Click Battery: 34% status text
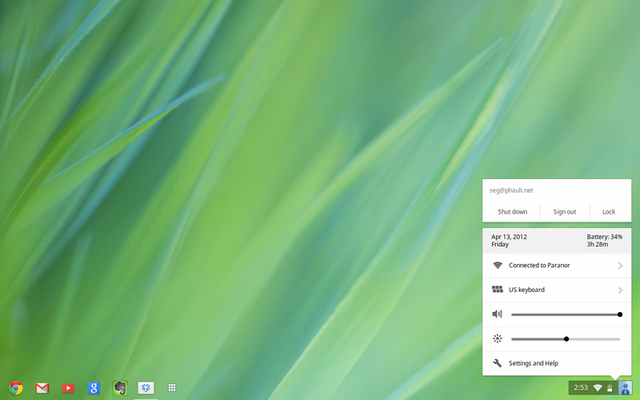The height and width of the screenshot is (400, 640). pos(604,237)
